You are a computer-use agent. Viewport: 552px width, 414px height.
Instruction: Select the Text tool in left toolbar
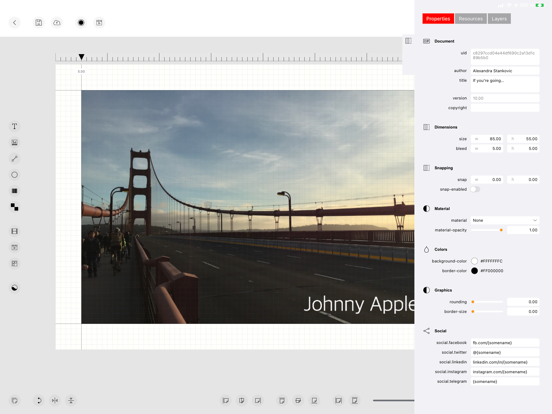click(x=14, y=126)
